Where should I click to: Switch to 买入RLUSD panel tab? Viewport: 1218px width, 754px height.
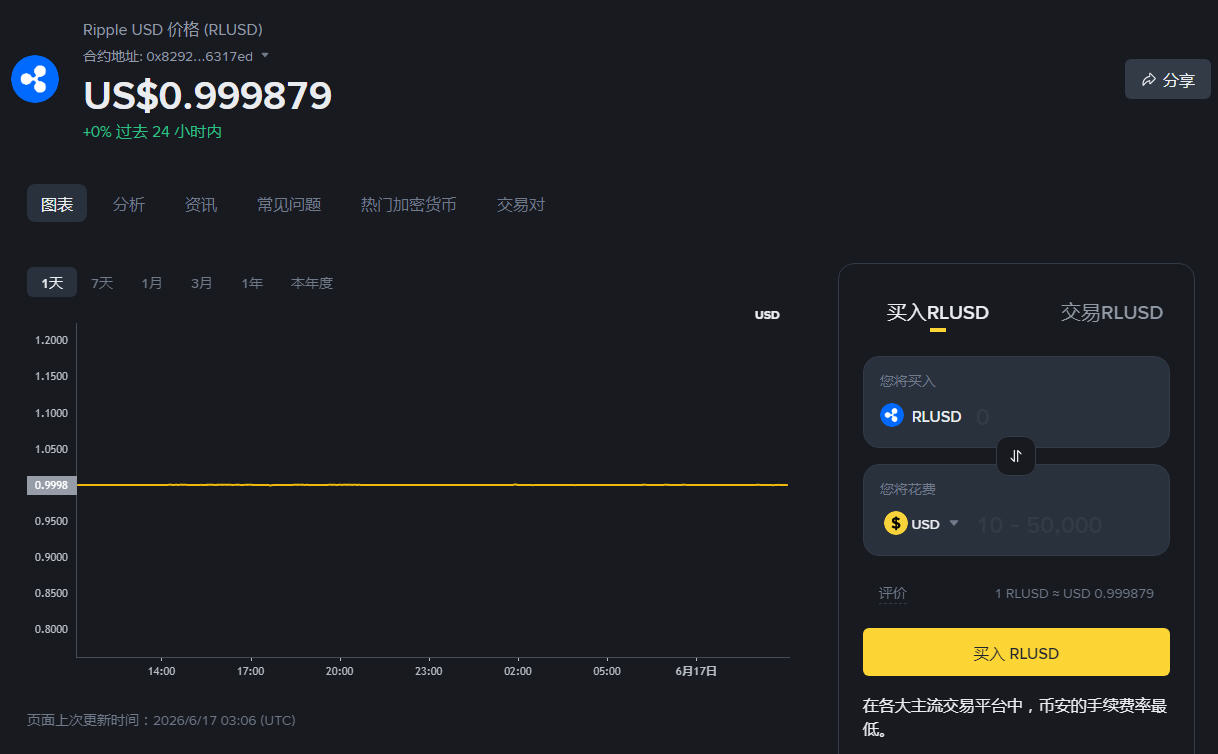click(937, 313)
